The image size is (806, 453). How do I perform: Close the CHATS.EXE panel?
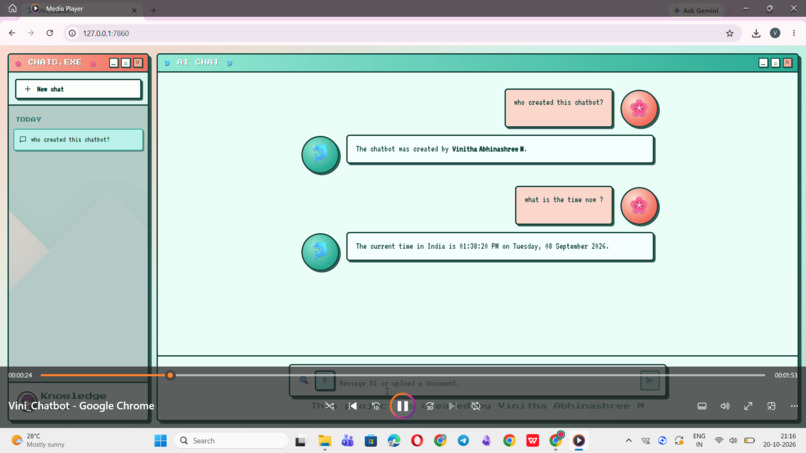[138, 63]
